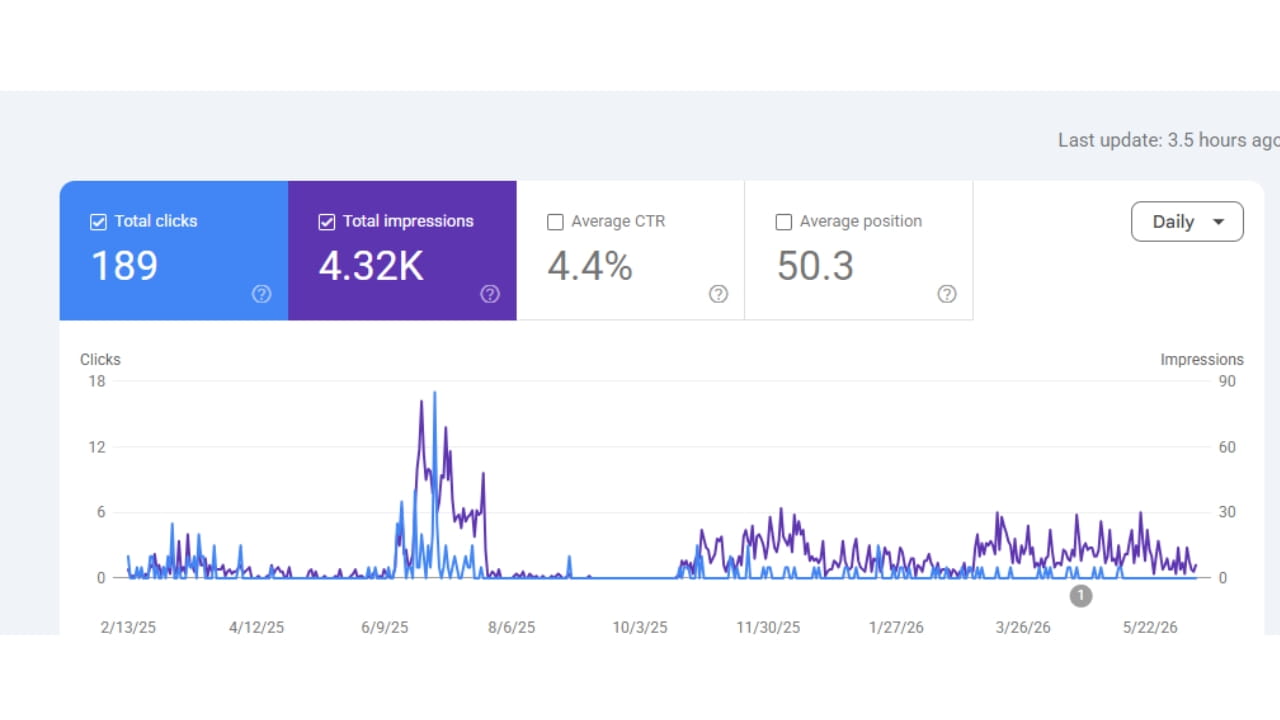Screen dimensions: 1280x720
Task: Click the 10/3/25 date label
Action: coord(639,628)
